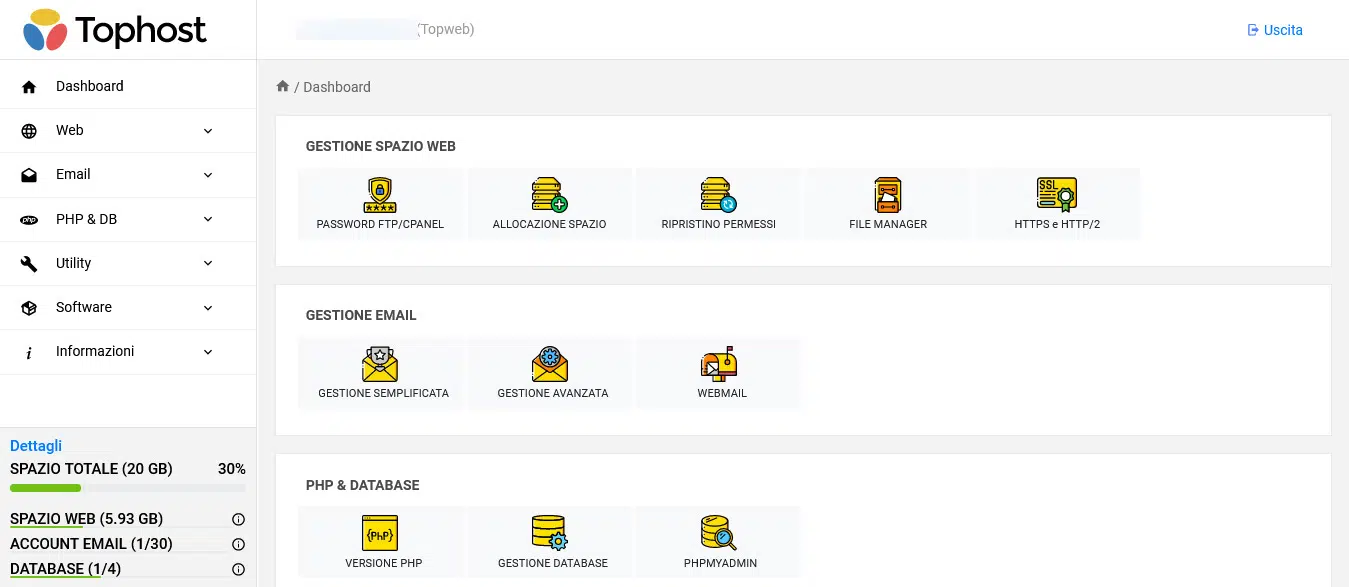Open the Password FTP/cPanel tool
Screen dimensions: 1349x587
click(380, 203)
